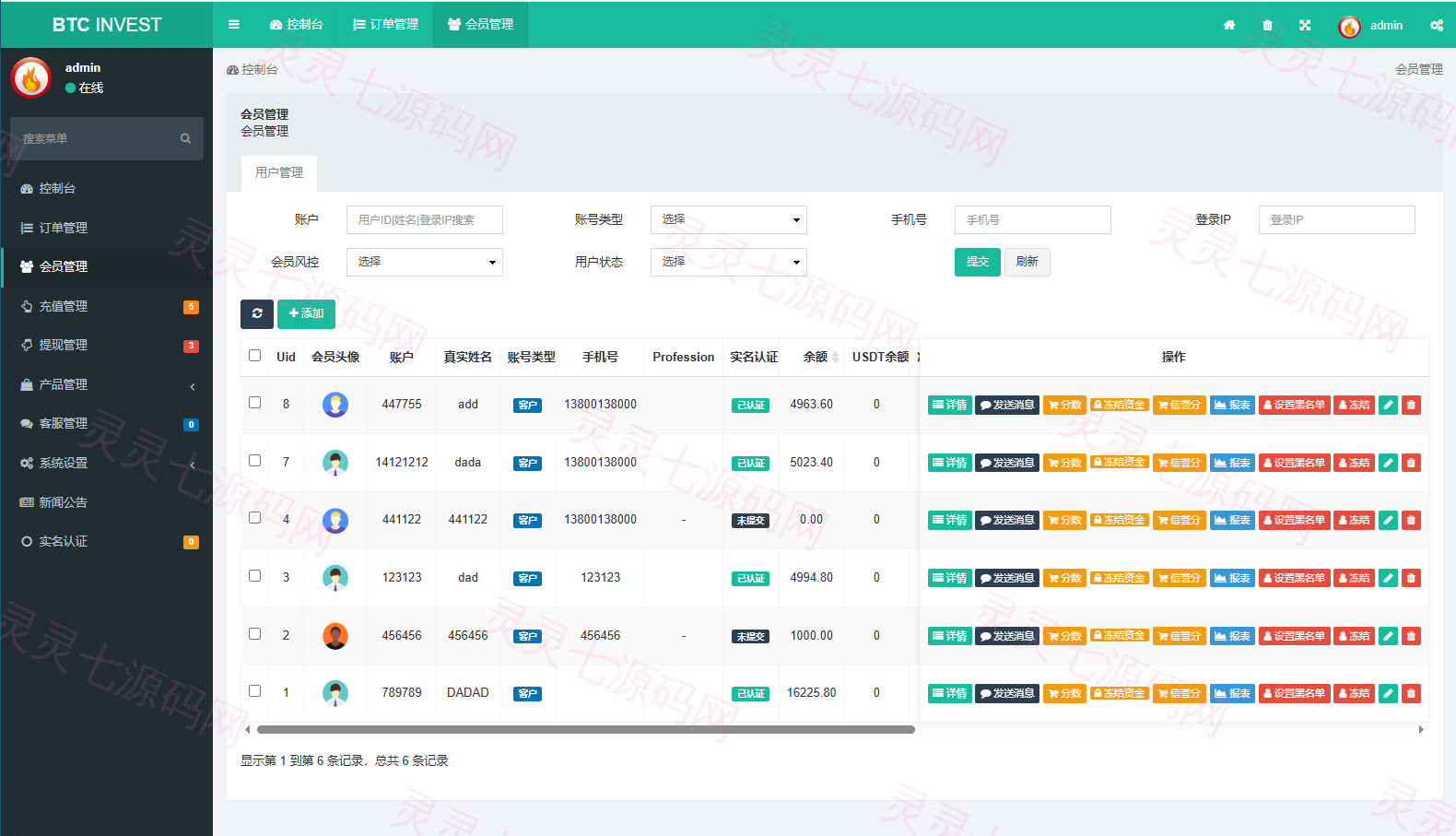1456x836 pixels.
Task: Check the row checkbox for Uid 3
Action: point(255,576)
